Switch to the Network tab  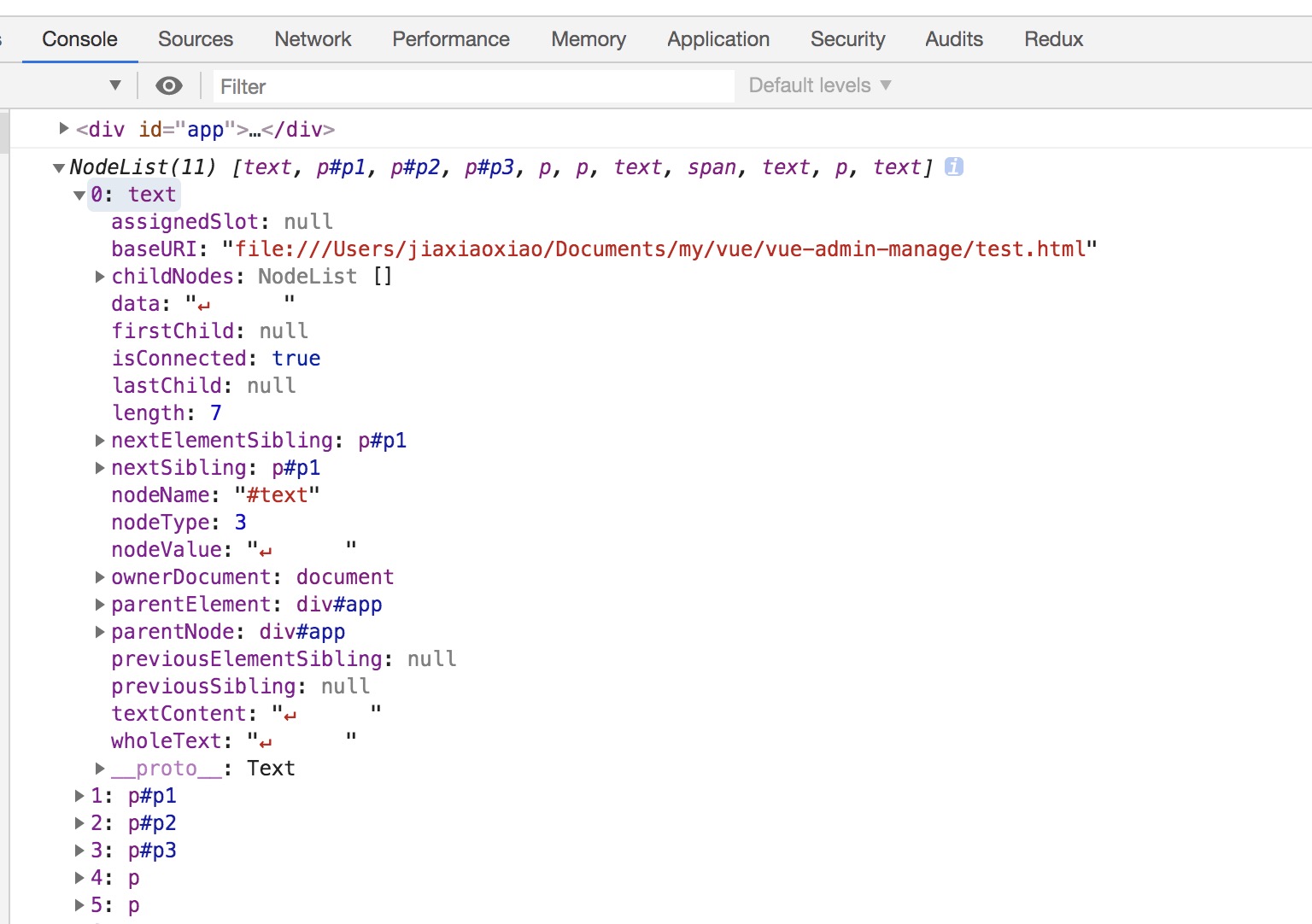pyautogui.click(x=313, y=39)
